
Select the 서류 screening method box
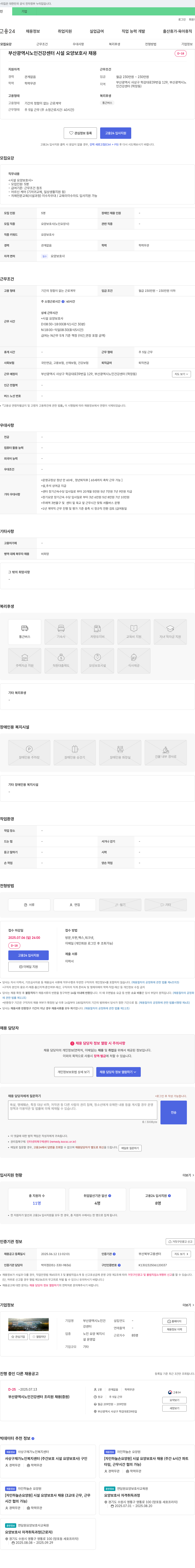[x=29, y=905]
